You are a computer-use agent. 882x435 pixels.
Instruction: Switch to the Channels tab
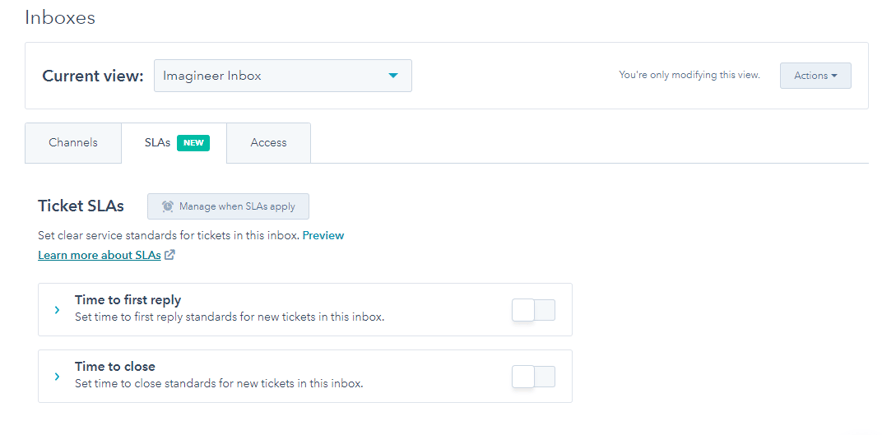(x=73, y=143)
